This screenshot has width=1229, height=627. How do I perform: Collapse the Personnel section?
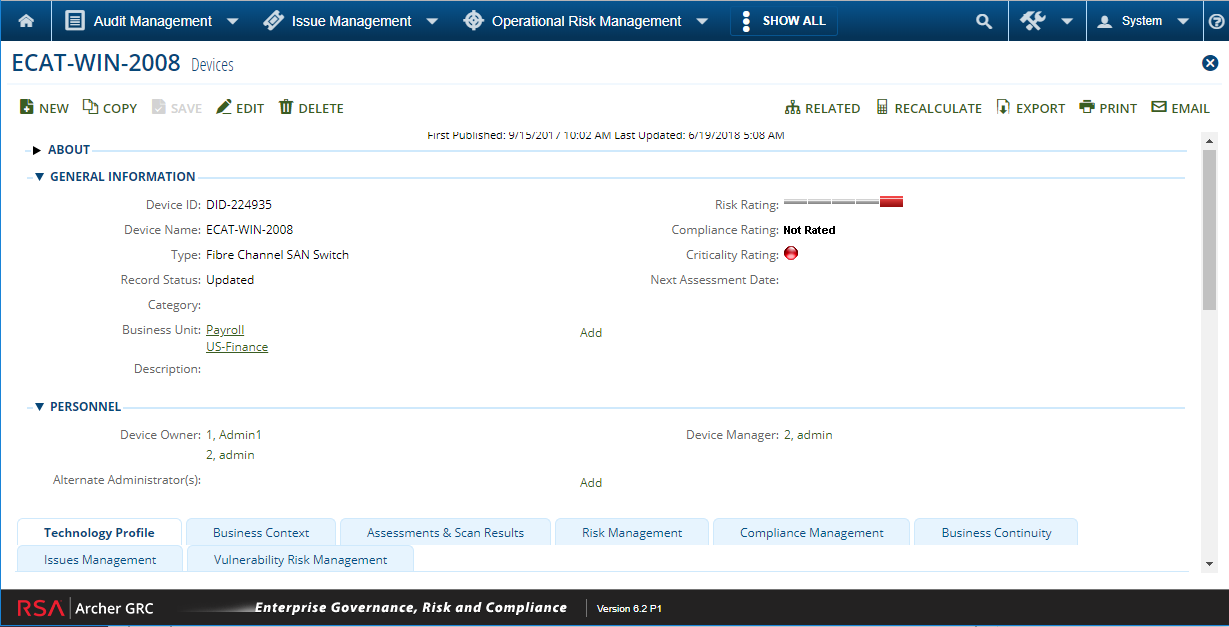pyautogui.click(x=39, y=407)
